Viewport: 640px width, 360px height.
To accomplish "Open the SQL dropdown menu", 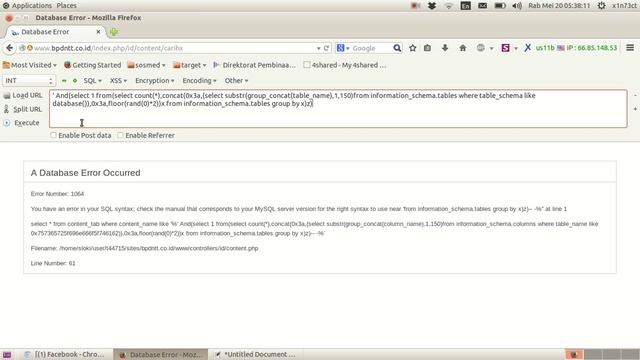I will coord(93,81).
